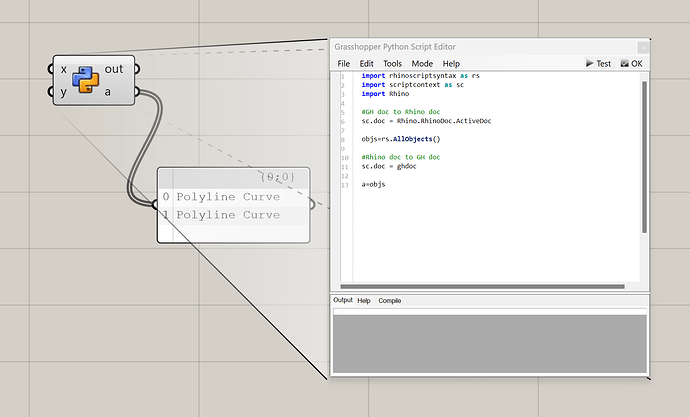Click the y input parameter of Python component

64,92
